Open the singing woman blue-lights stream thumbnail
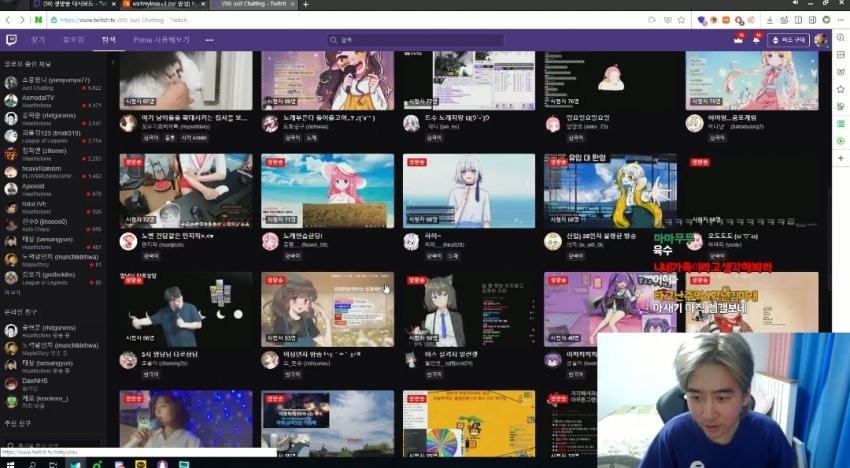The width and height of the screenshot is (850, 468). pyautogui.click(x=186, y=423)
